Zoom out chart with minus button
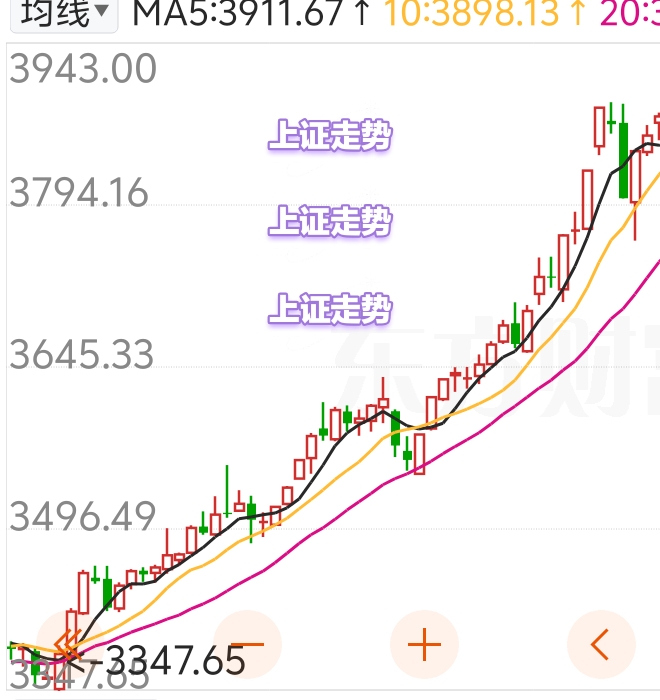This screenshot has width=660, height=700. pyautogui.click(x=247, y=644)
